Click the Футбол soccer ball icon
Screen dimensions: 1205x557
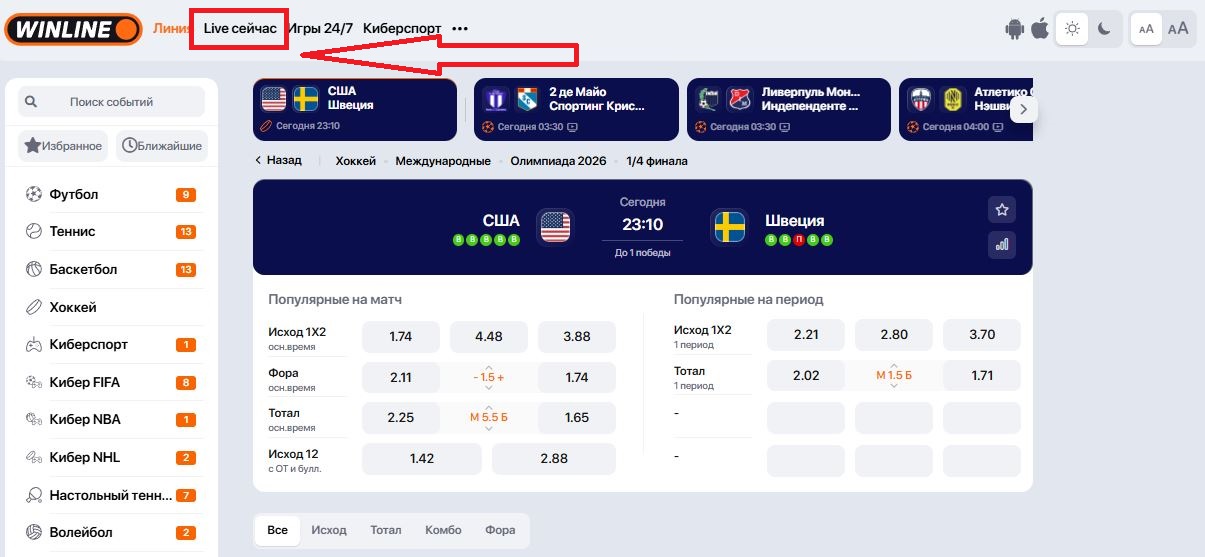[34, 194]
